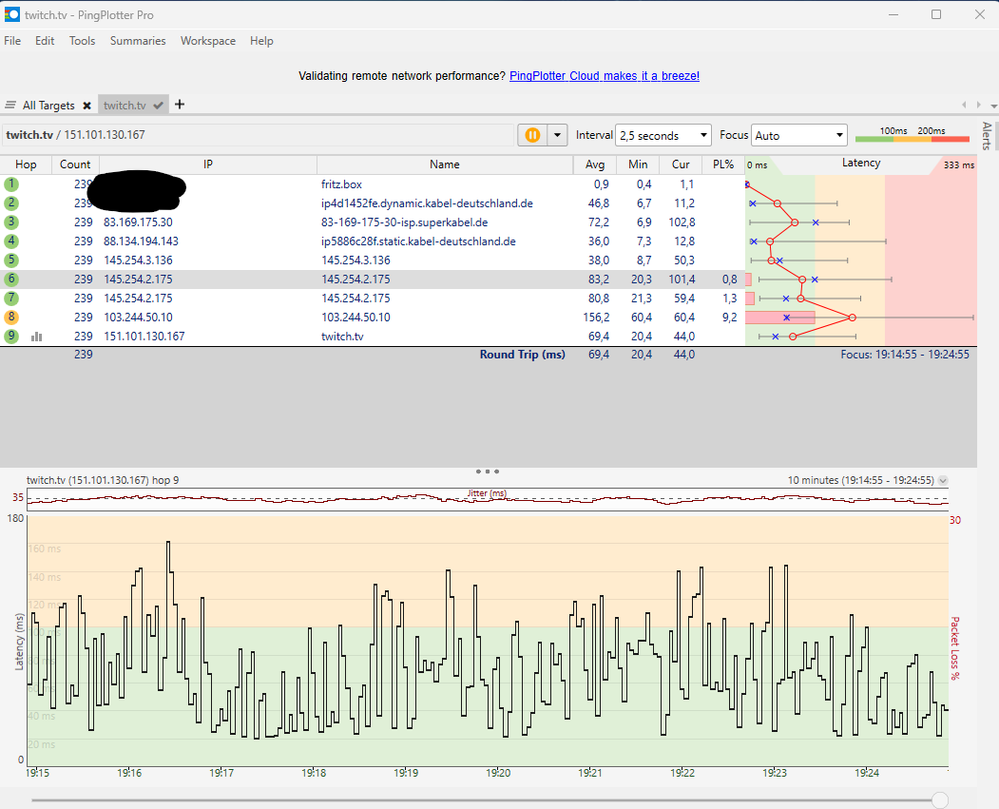Close the All Targets tab
This screenshot has width=999, height=809.
point(87,106)
